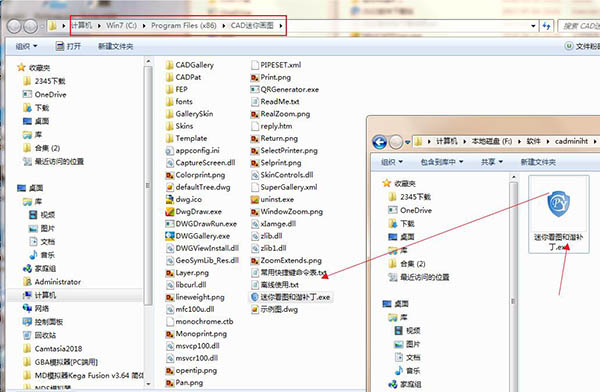Open the FEP folder
This screenshot has width=600, height=392.
coord(177,89)
